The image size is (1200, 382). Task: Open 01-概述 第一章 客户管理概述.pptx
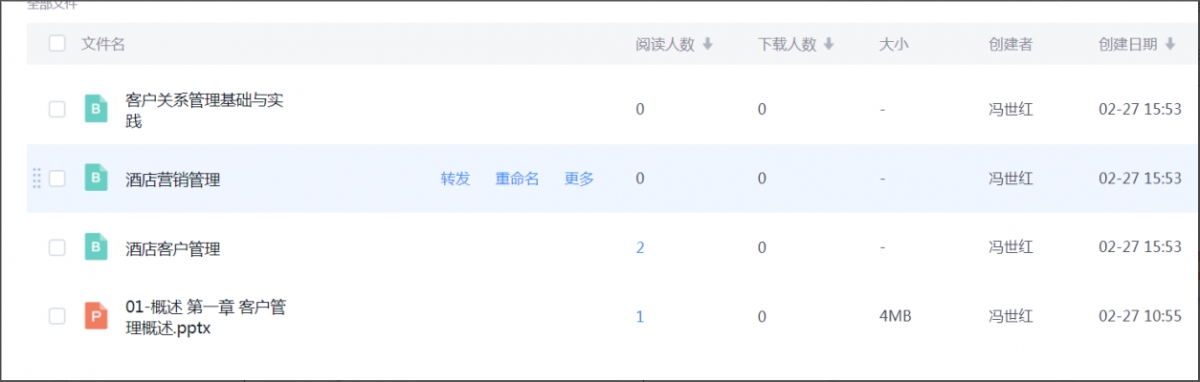coord(206,317)
